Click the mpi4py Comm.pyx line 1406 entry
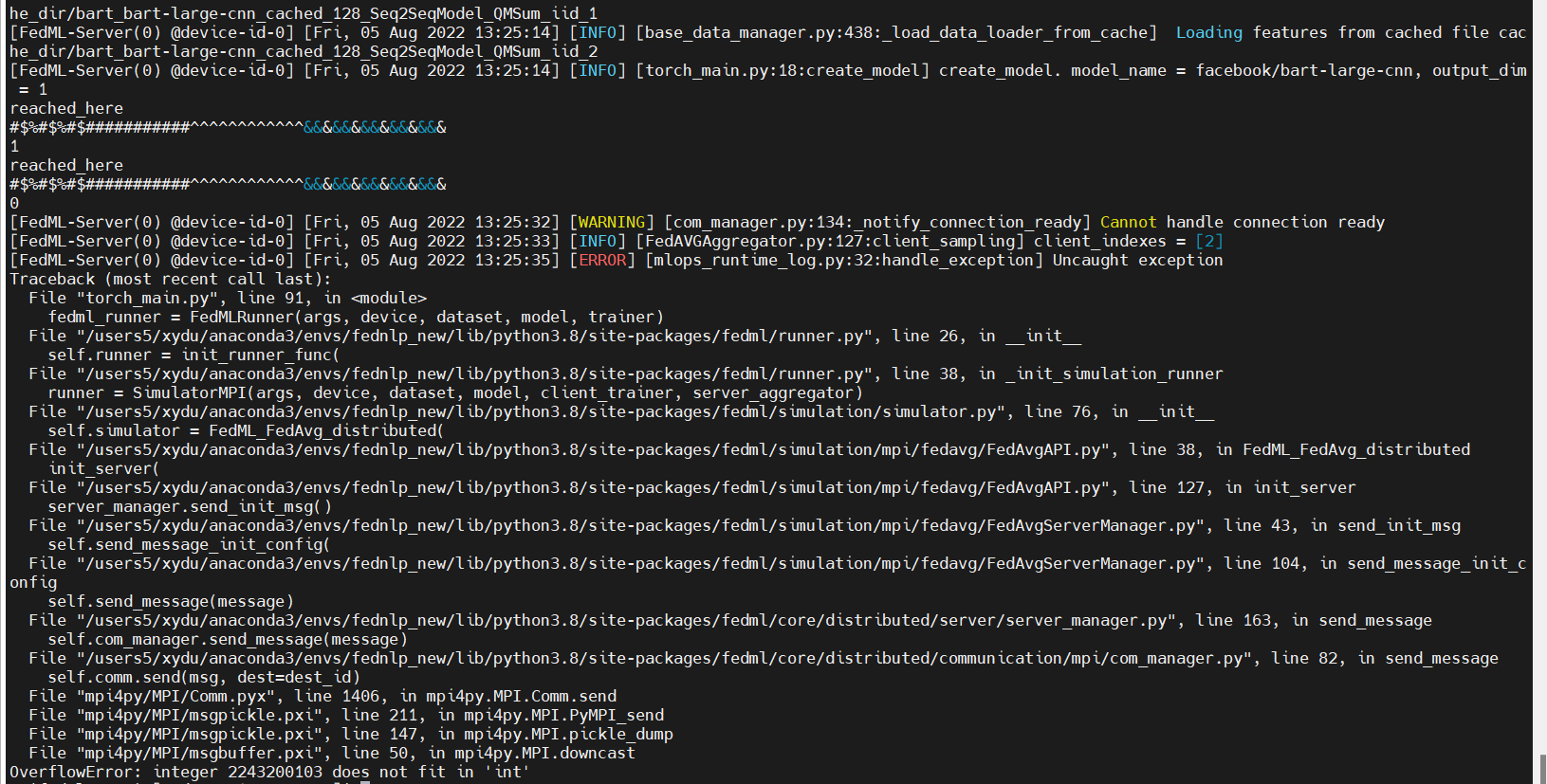1547x784 pixels. pos(322,696)
